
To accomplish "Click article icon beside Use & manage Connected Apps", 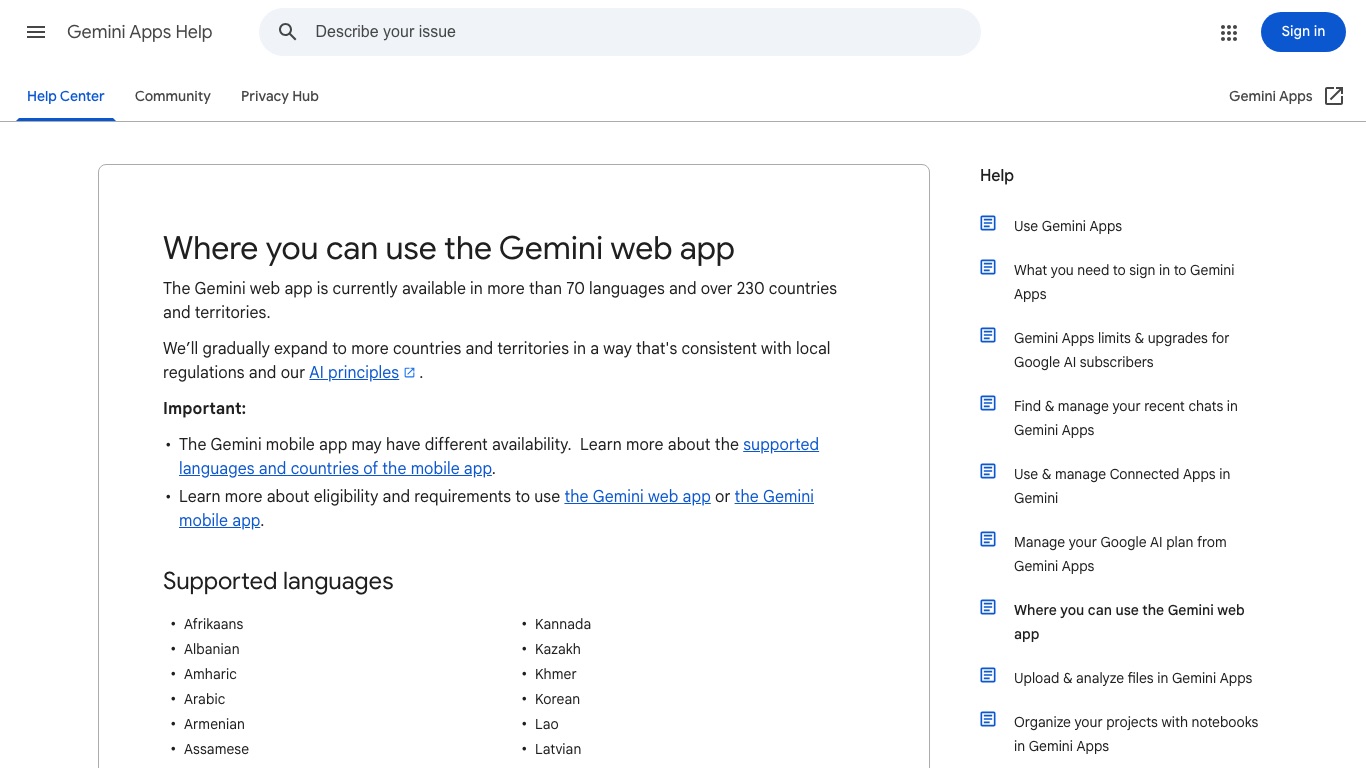I will coord(988,472).
